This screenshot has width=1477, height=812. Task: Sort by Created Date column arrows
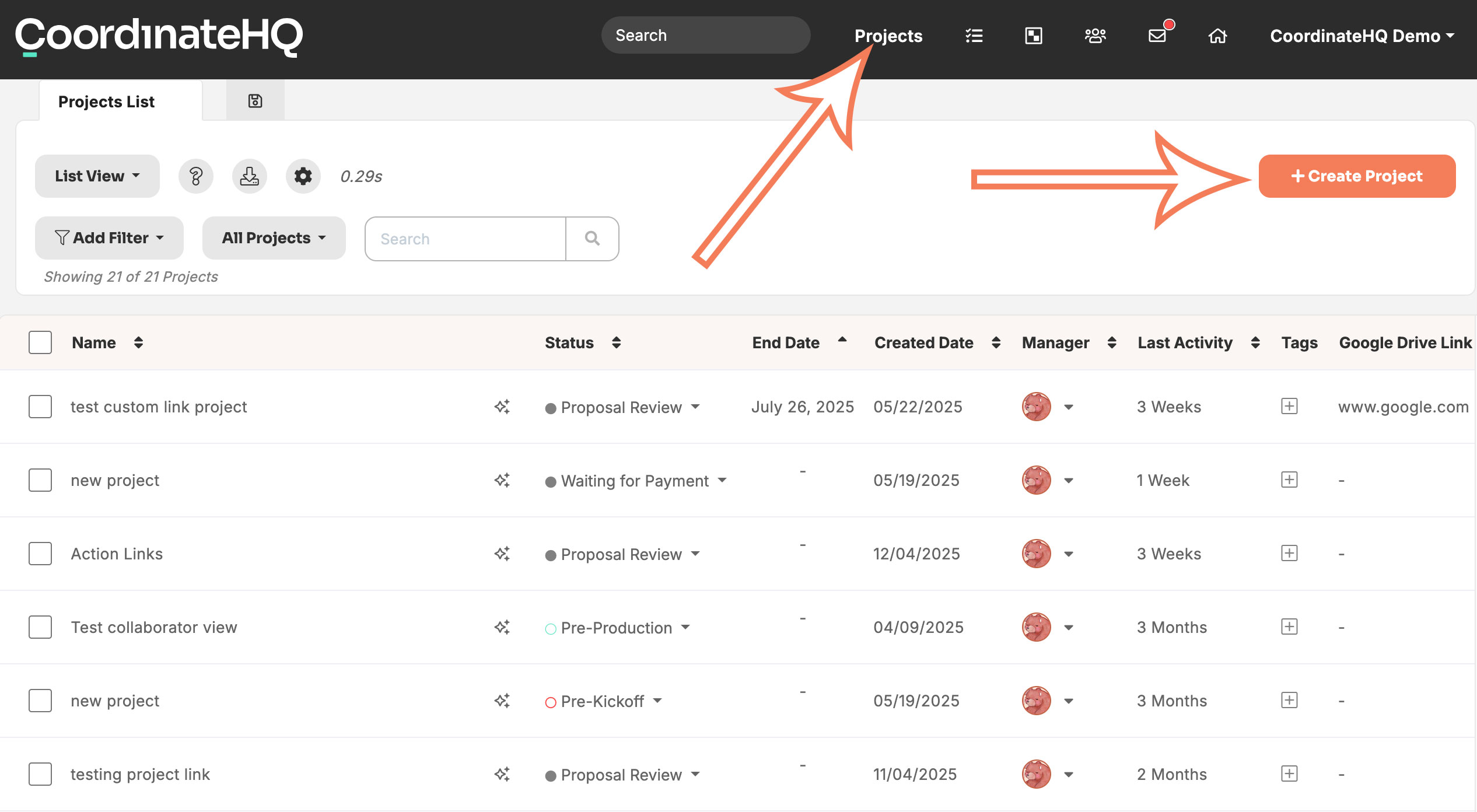[x=996, y=342]
